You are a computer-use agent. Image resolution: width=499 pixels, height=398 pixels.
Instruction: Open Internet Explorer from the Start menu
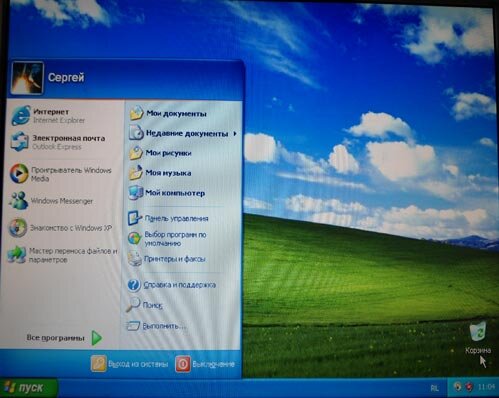(21, 116)
